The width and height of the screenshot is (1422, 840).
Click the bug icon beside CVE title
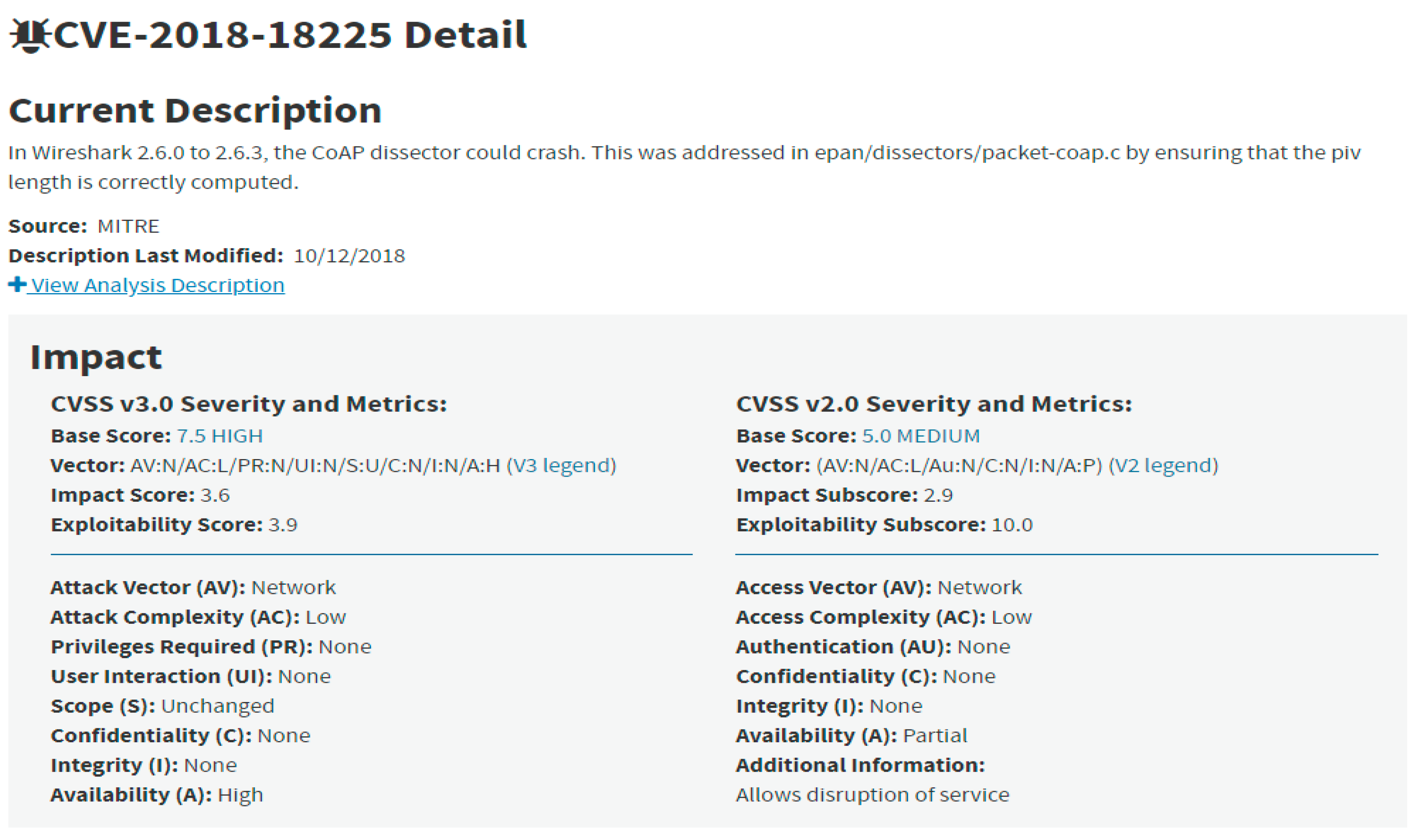(x=30, y=35)
